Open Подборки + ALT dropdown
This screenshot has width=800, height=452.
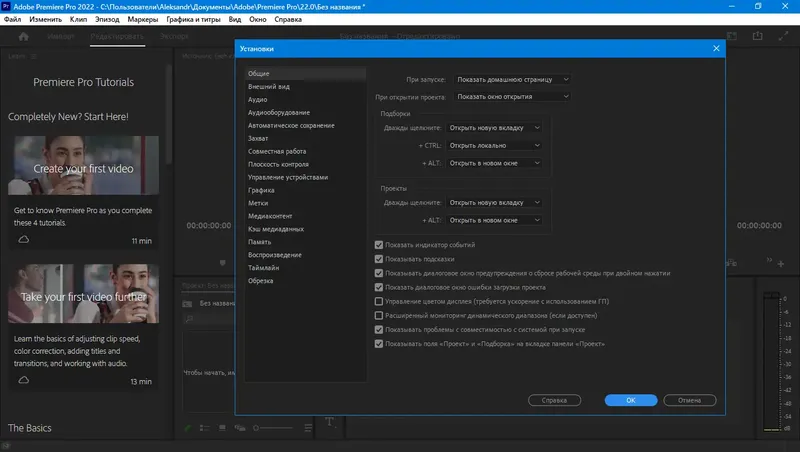click(x=494, y=163)
